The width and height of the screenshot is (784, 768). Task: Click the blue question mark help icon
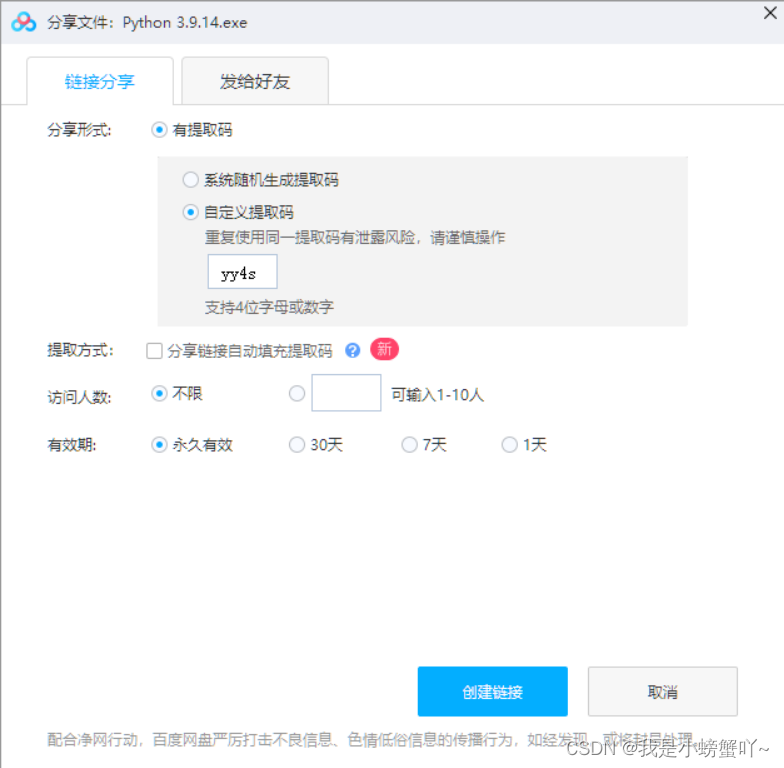(x=352, y=350)
